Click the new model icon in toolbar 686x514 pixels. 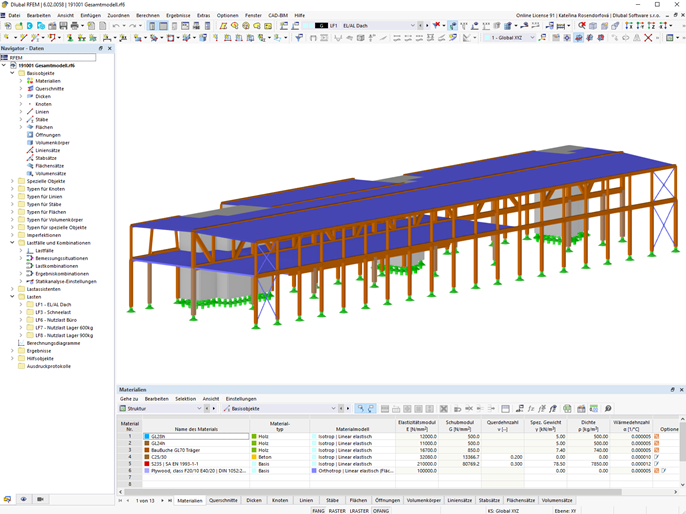click(8, 26)
